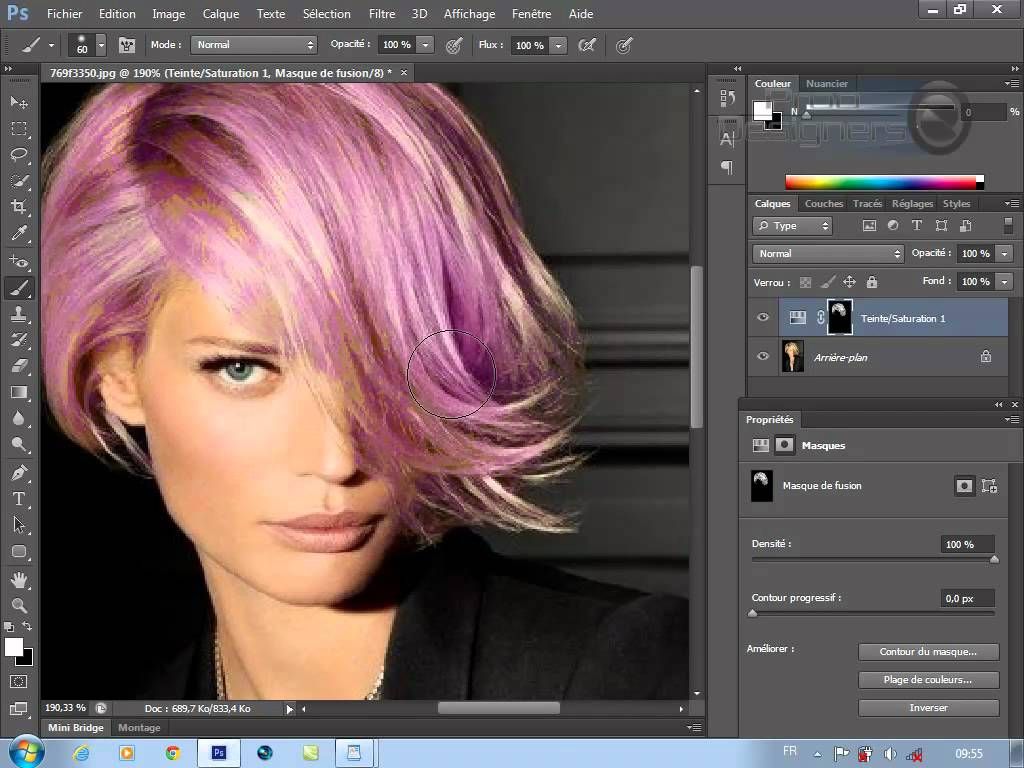Expand the Opacité dropdown in options bar
Screen dimensions: 1024x768
click(425, 45)
